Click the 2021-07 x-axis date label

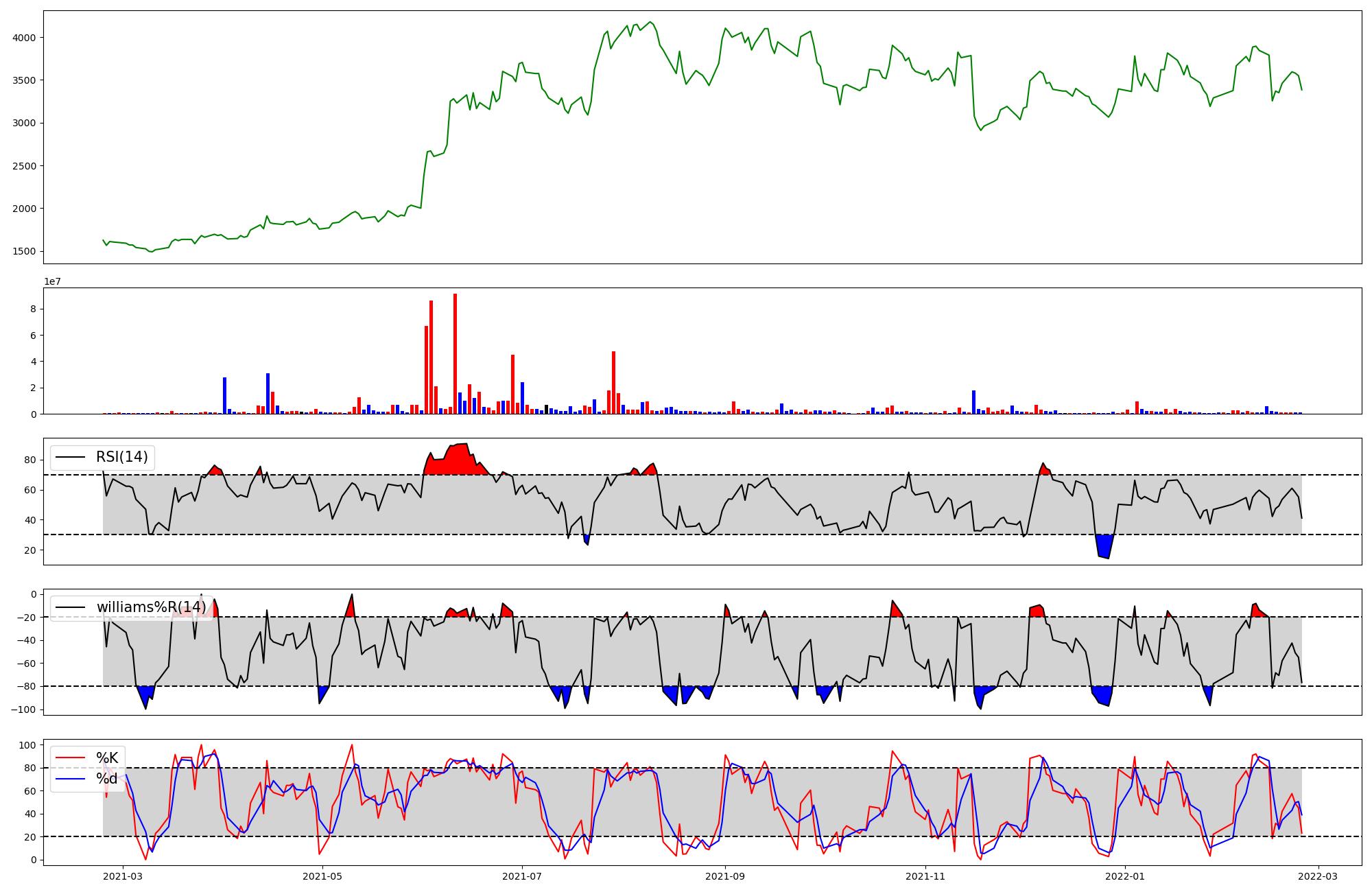pyautogui.click(x=522, y=876)
